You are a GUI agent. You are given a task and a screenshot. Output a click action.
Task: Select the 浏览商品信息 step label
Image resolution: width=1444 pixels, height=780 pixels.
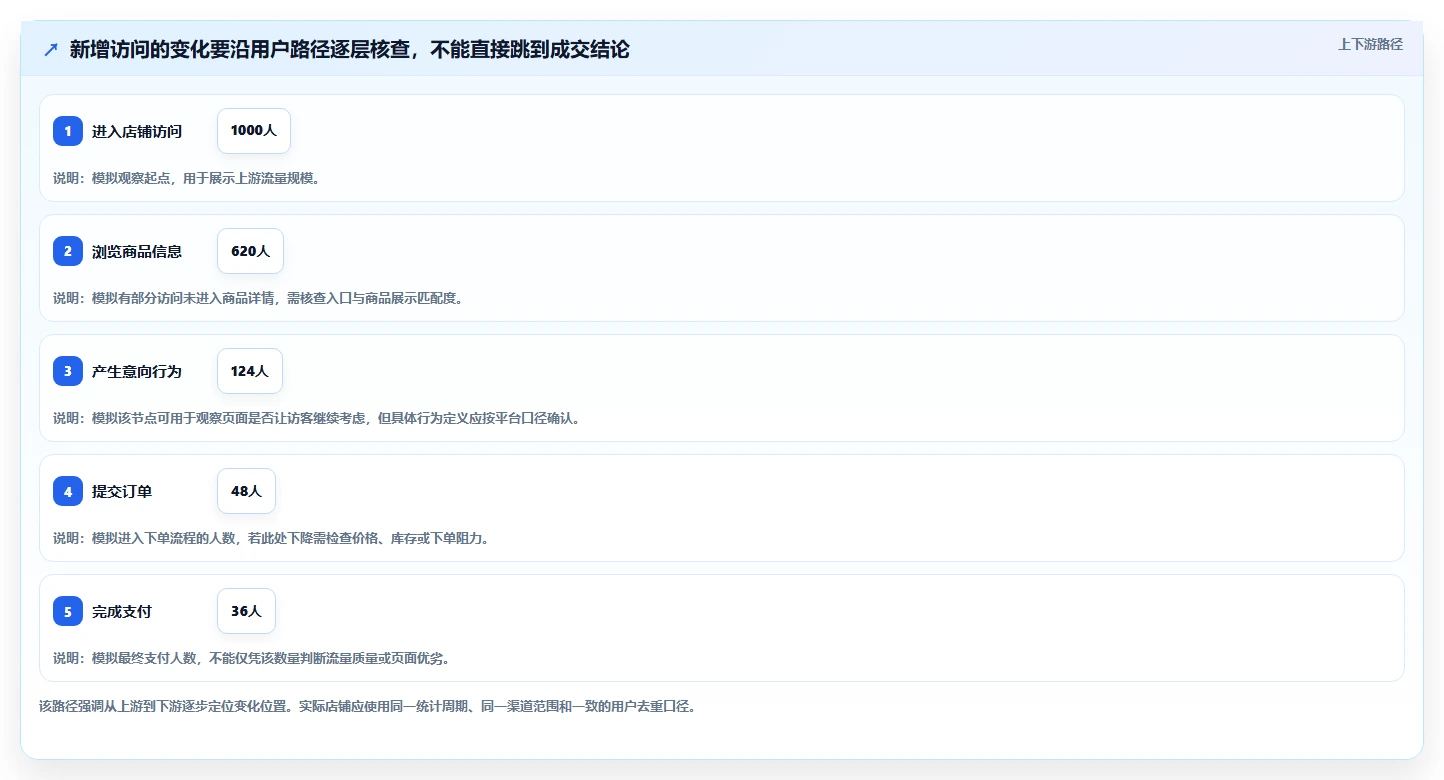tap(137, 251)
